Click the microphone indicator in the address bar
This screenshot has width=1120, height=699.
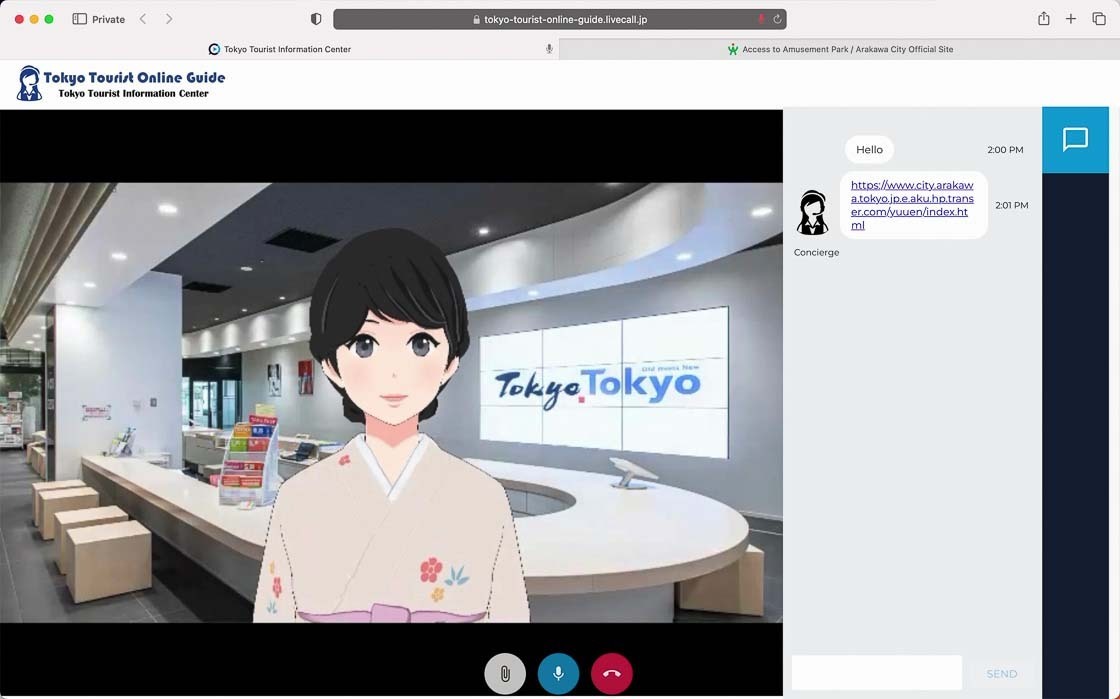coord(761,19)
